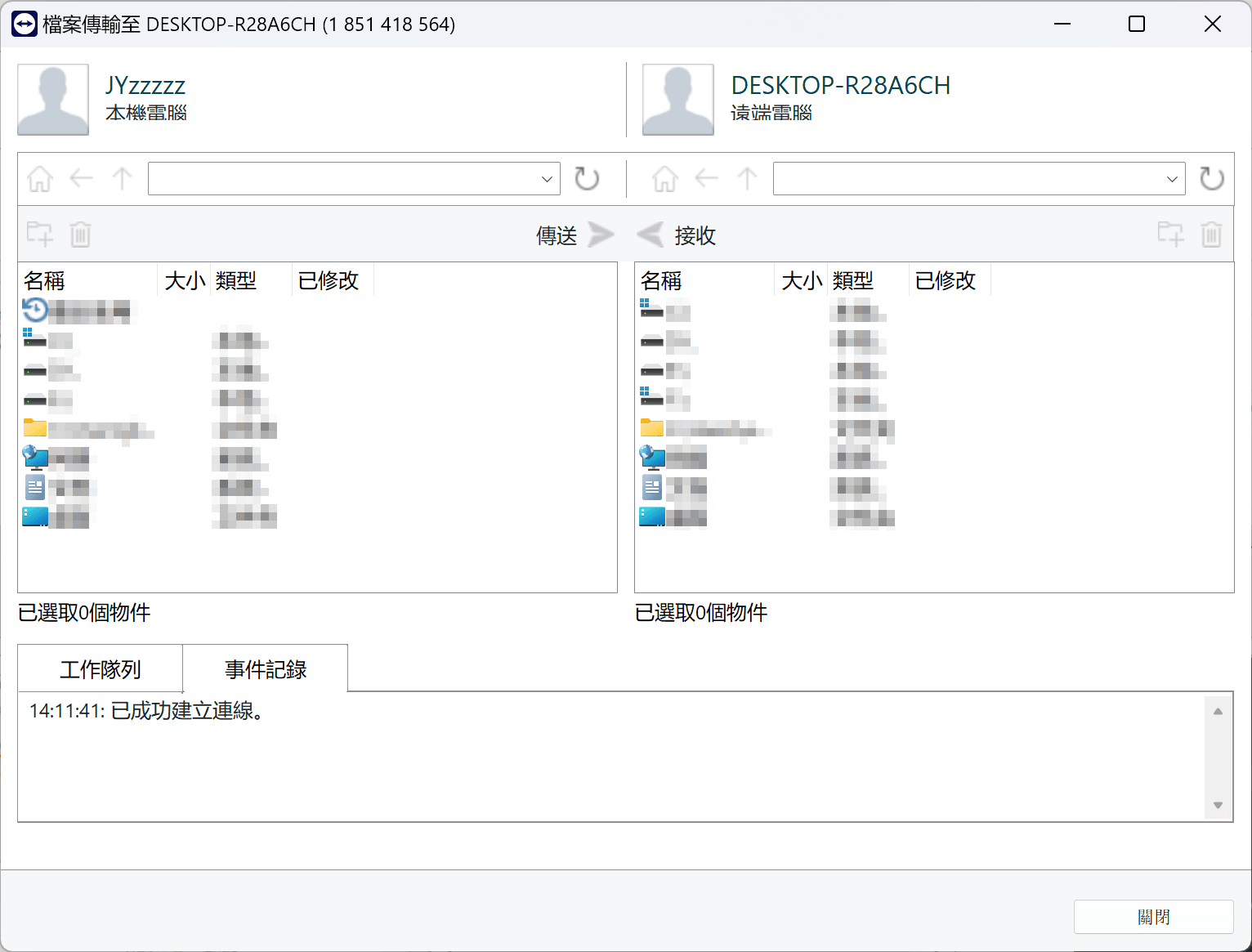Image resolution: width=1252 pixels, height=952 pixels.
Task: Select the network item in remote list
Action: click(x=673, y=458)
